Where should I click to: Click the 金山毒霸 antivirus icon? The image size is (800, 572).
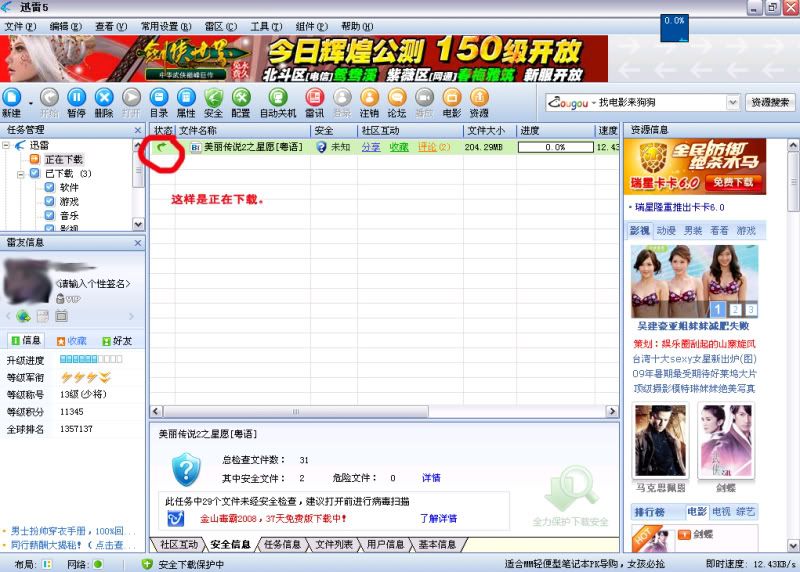(x=176, y=518)
